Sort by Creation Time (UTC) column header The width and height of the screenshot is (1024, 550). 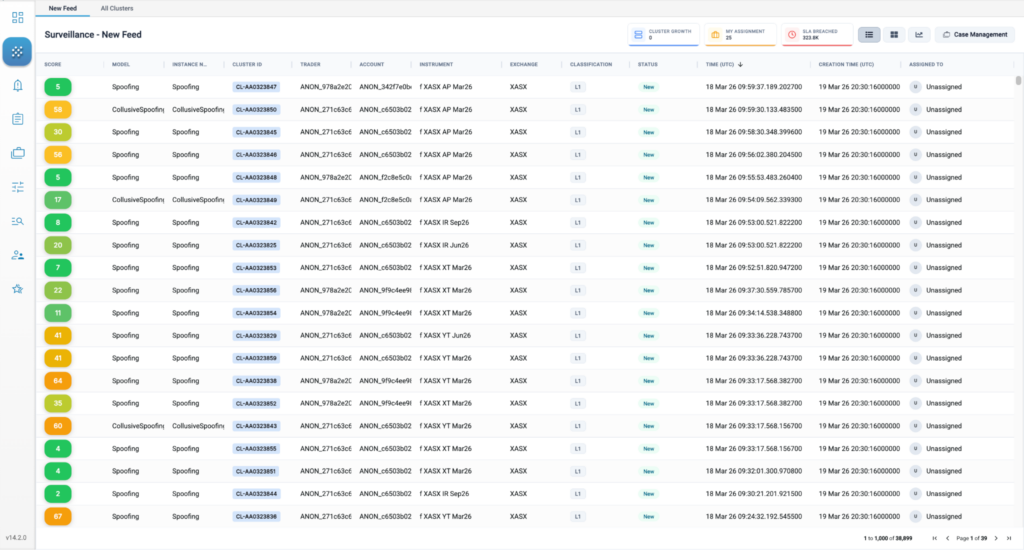click(846, 65)
